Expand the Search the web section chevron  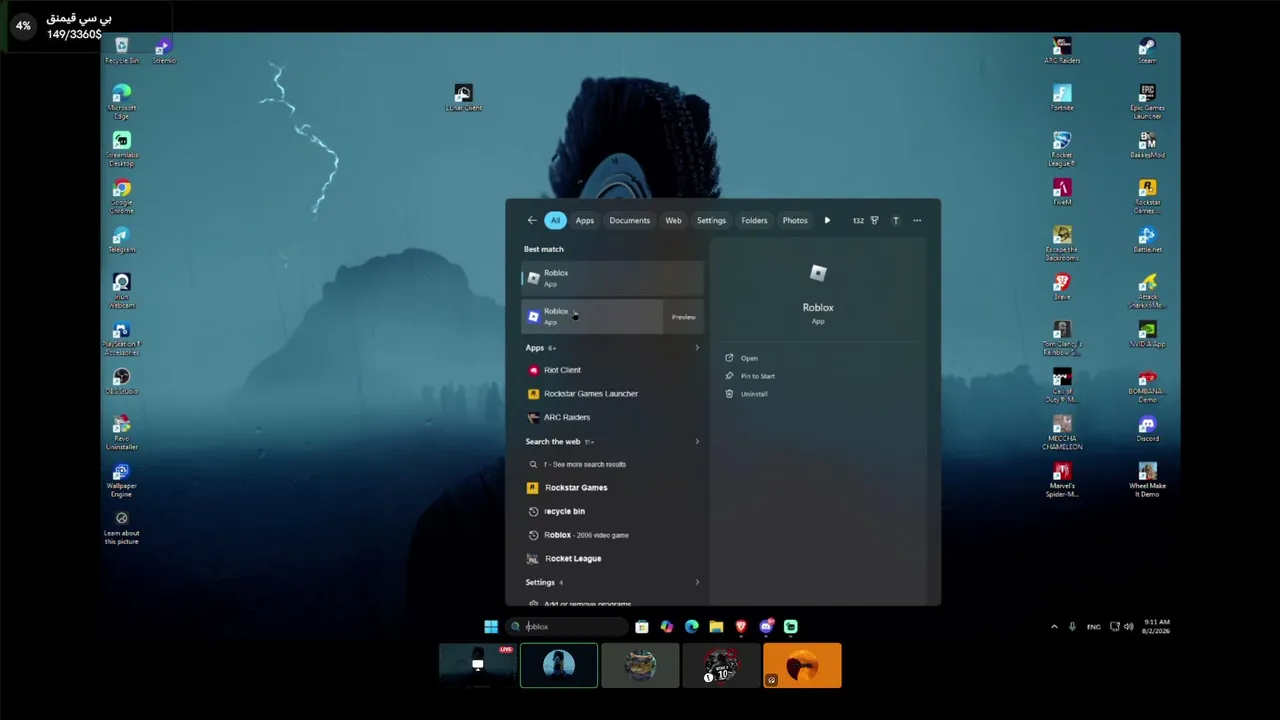[x=697, y=441]
